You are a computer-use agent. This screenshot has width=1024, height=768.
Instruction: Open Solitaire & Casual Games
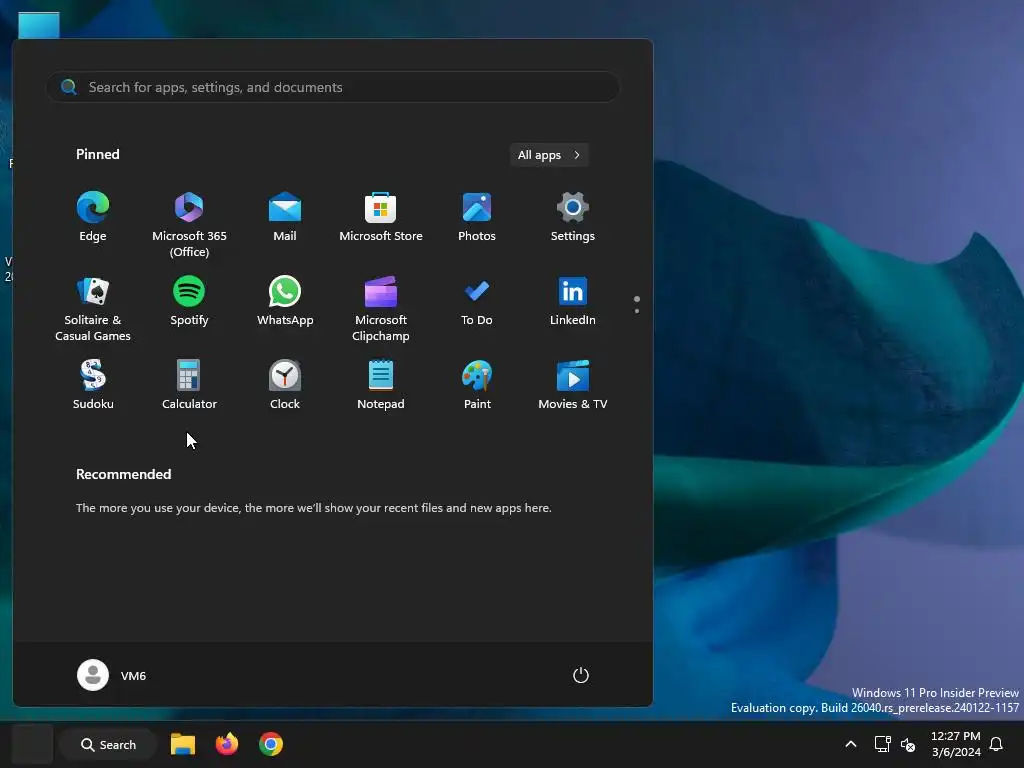pyautogui.click(x=93, y=308)
